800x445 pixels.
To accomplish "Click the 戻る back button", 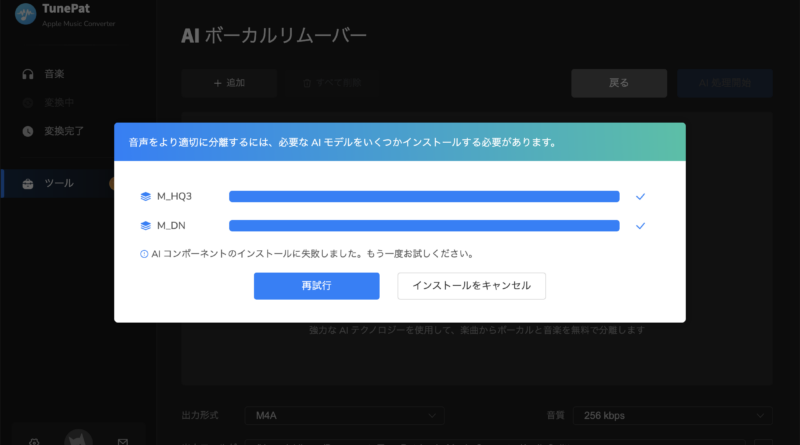I will coord(618,83).
